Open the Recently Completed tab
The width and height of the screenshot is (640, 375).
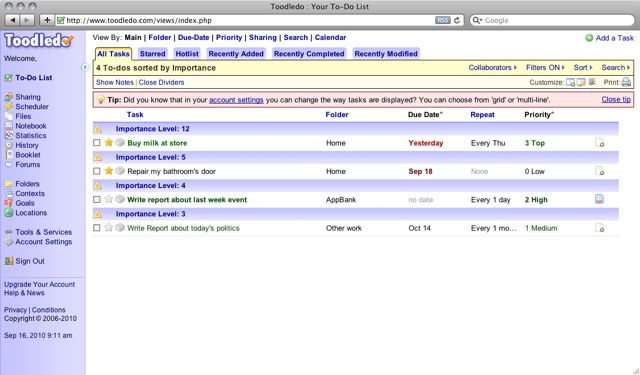[309, 53]
